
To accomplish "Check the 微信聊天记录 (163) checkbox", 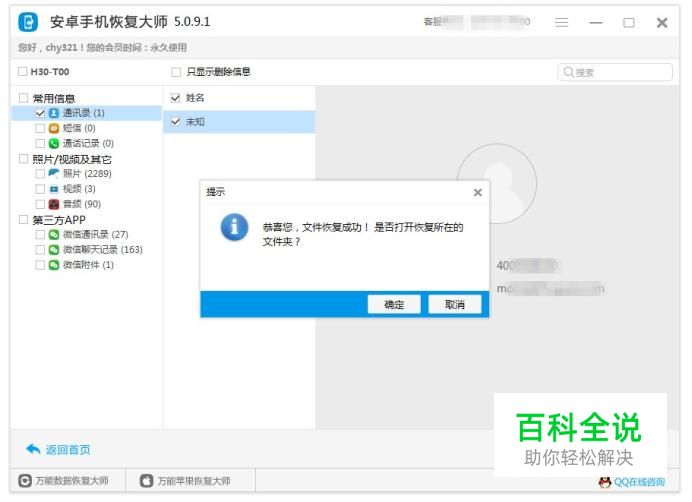I will [x=40, y=250].
